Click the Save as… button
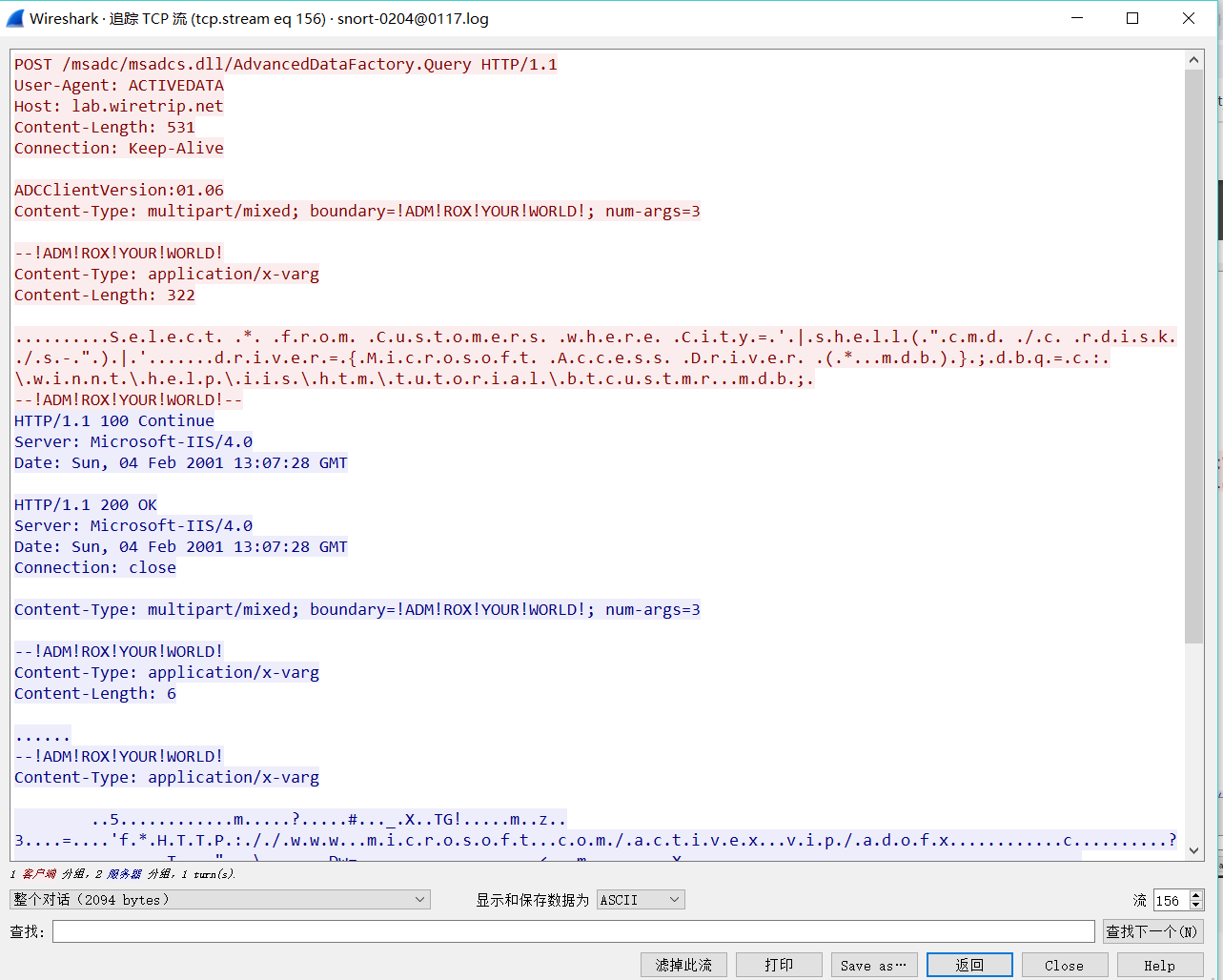This screenshot has width=1223, height=980. click(x=874, y=965)
